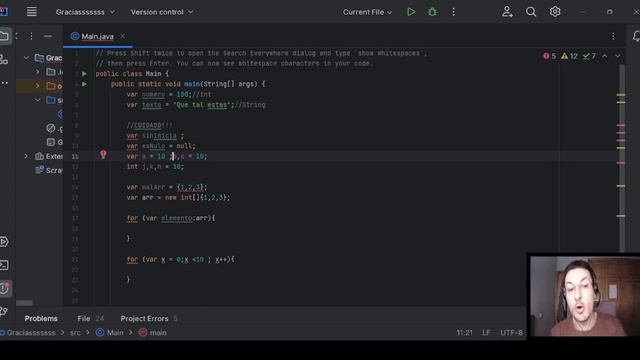Open the Terminal tool window icon
640x360 pixels.
coord(4,265)
